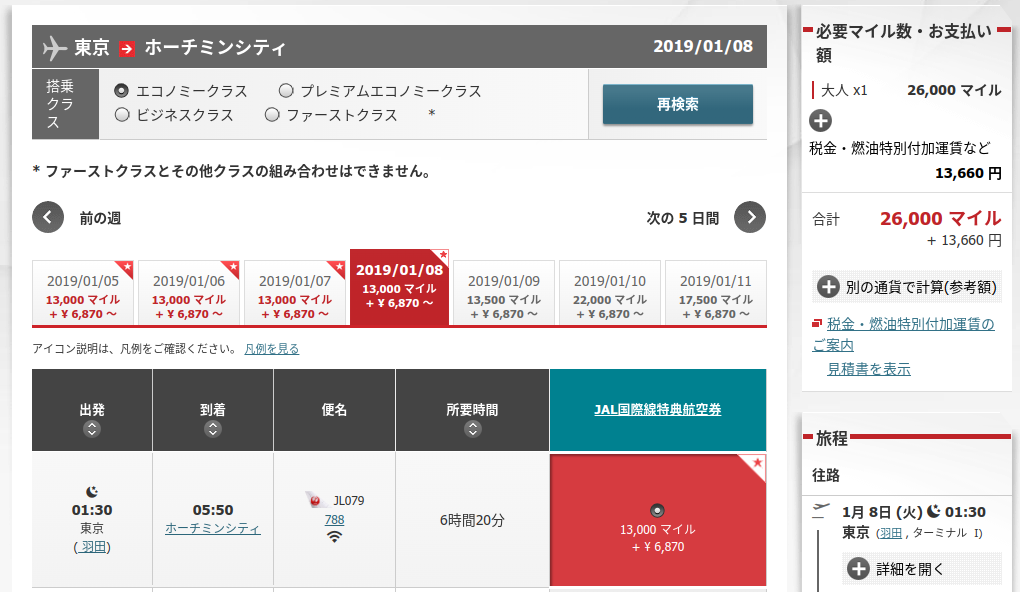Choose the 2019/01/05 date tab

[83, 292]
